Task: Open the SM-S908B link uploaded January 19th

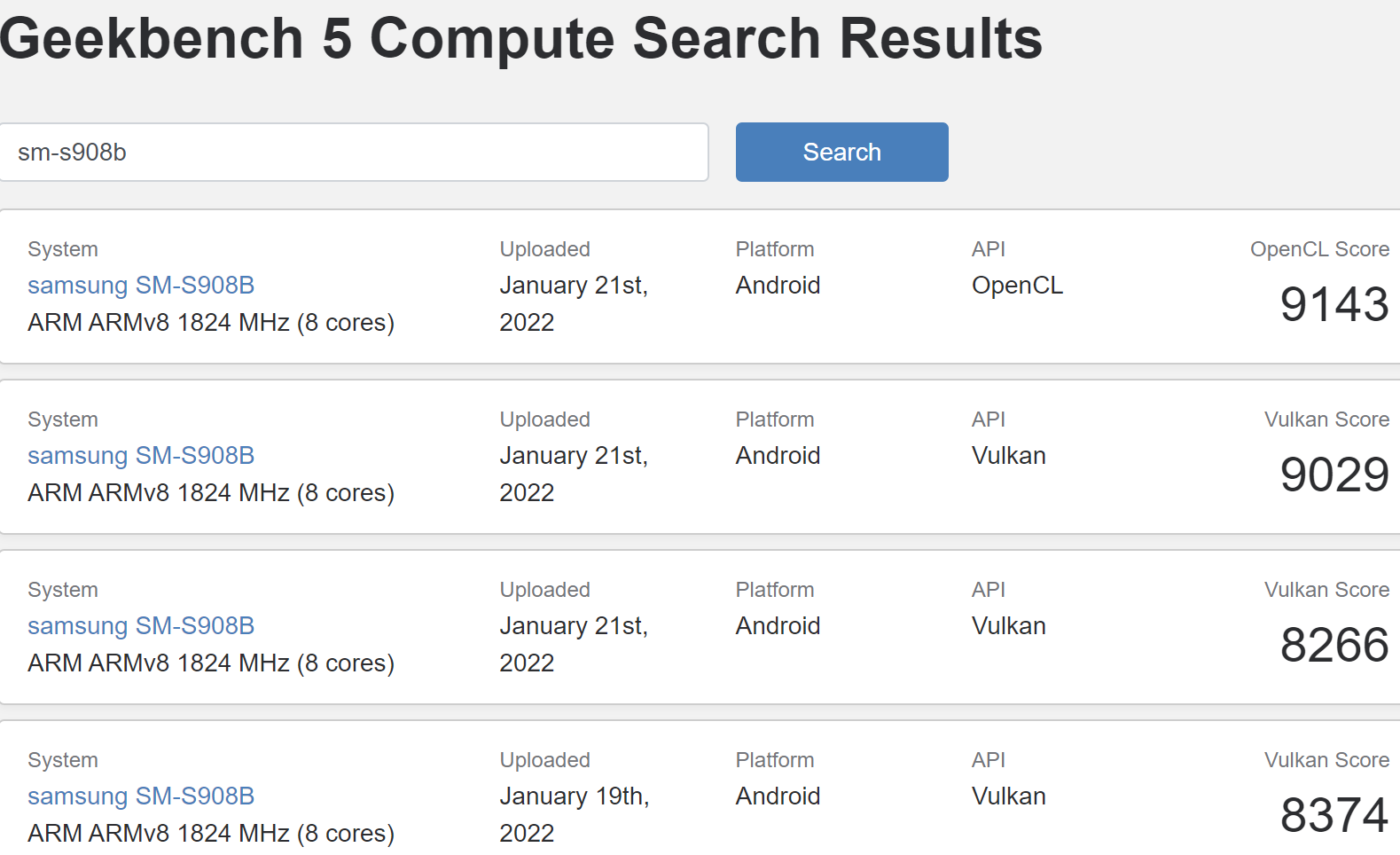Action: pyautogui.click(x=141, y=796)
